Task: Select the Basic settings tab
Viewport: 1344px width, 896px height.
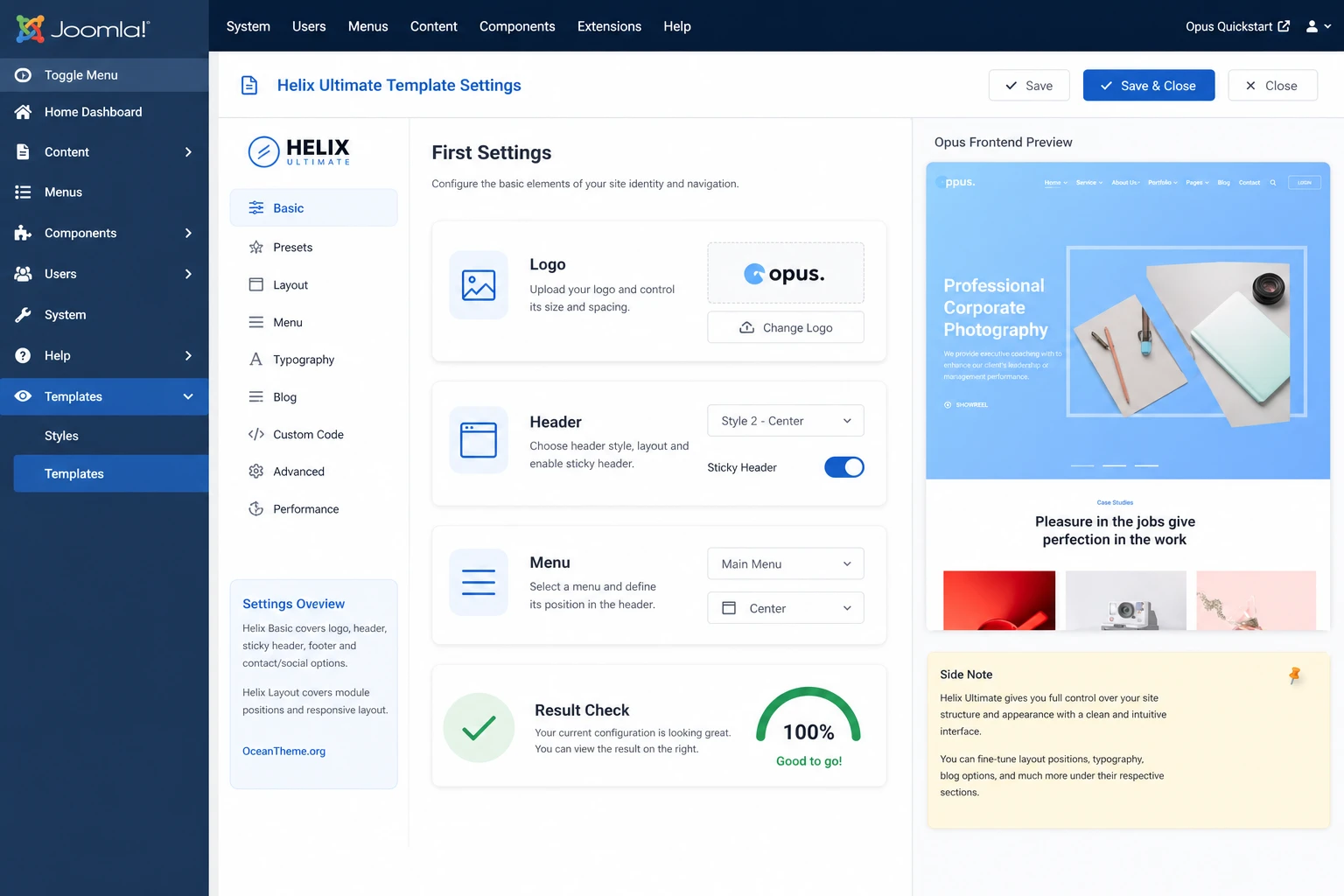Action: tap(313, 208)
